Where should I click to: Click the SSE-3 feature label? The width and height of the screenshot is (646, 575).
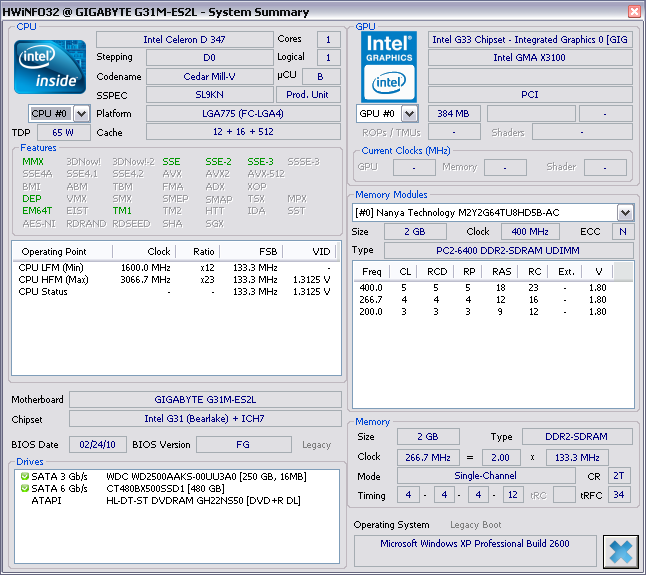pos(260,162)
